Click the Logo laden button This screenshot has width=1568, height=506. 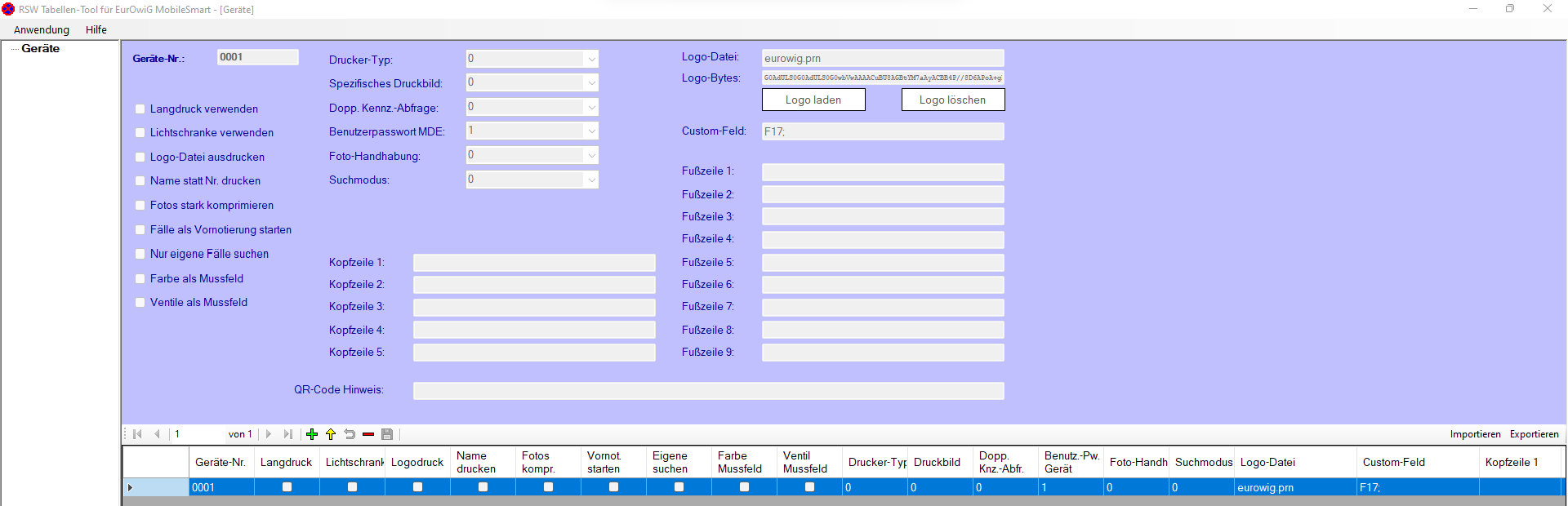813,100
